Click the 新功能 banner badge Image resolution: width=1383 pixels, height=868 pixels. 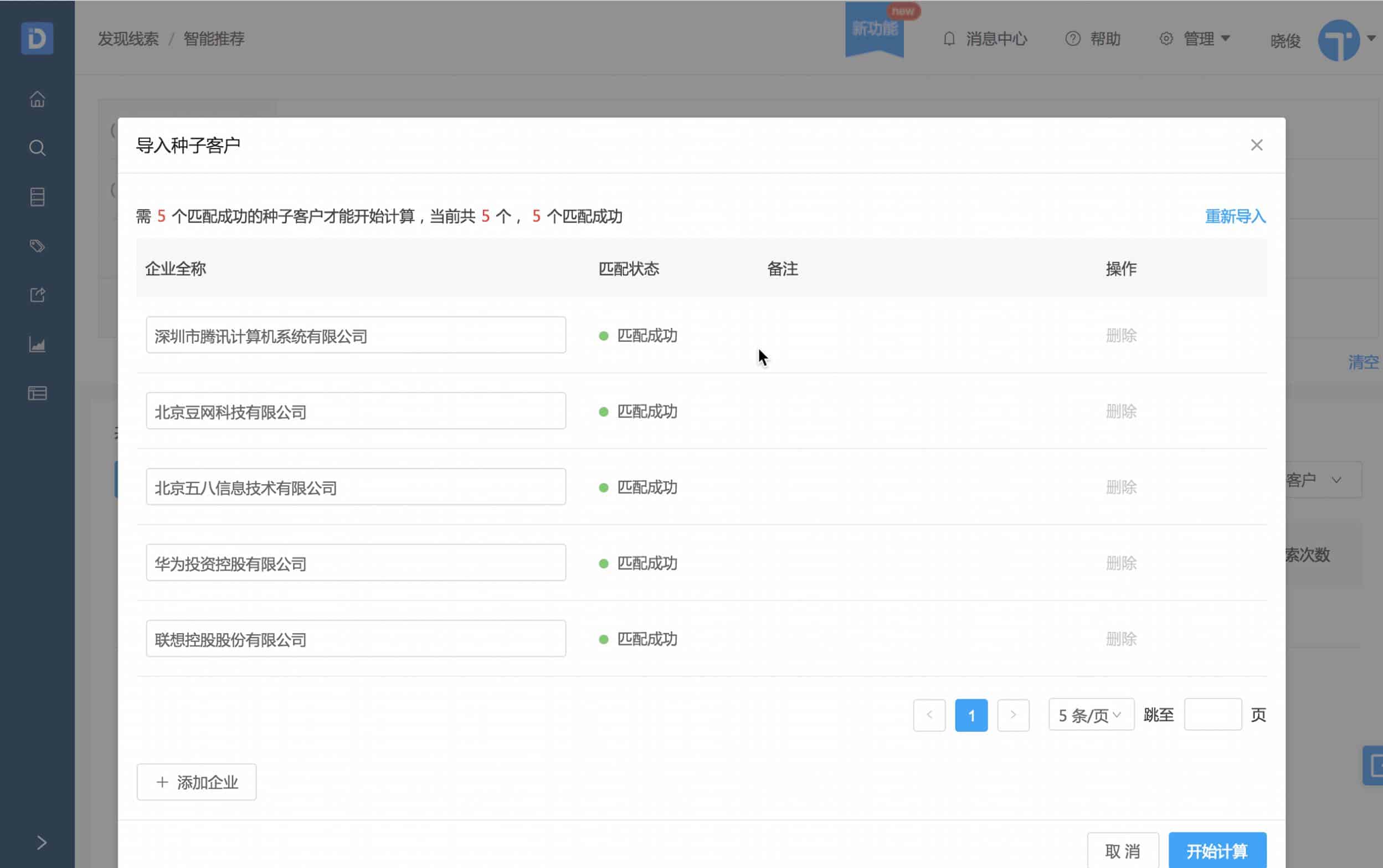pyautogui.click(x=875, y=29)
